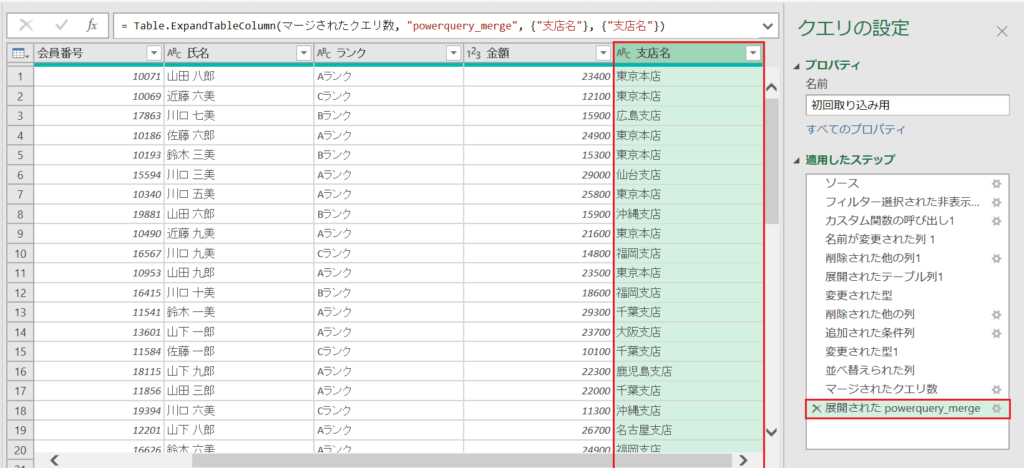Select the 変更された型1 step
1024x468 pixels.
(908, 352)
